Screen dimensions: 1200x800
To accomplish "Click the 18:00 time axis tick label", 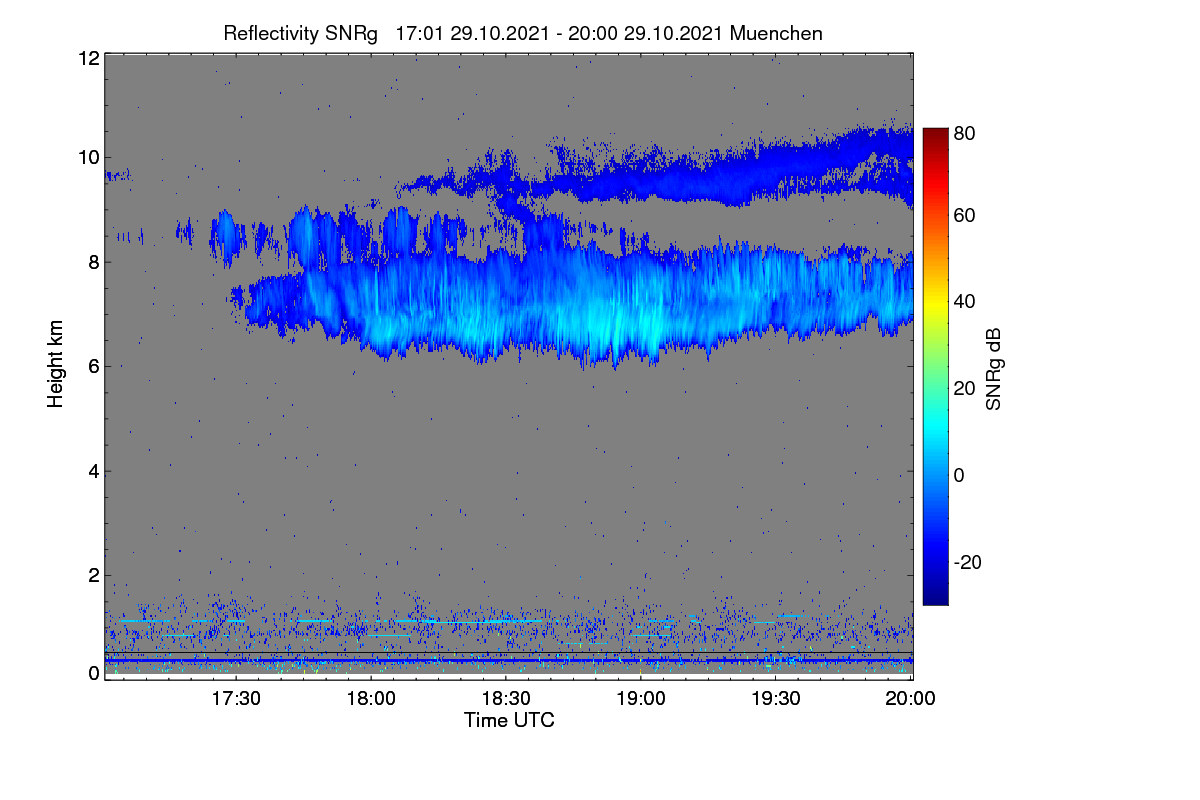I will click(372, 699).
